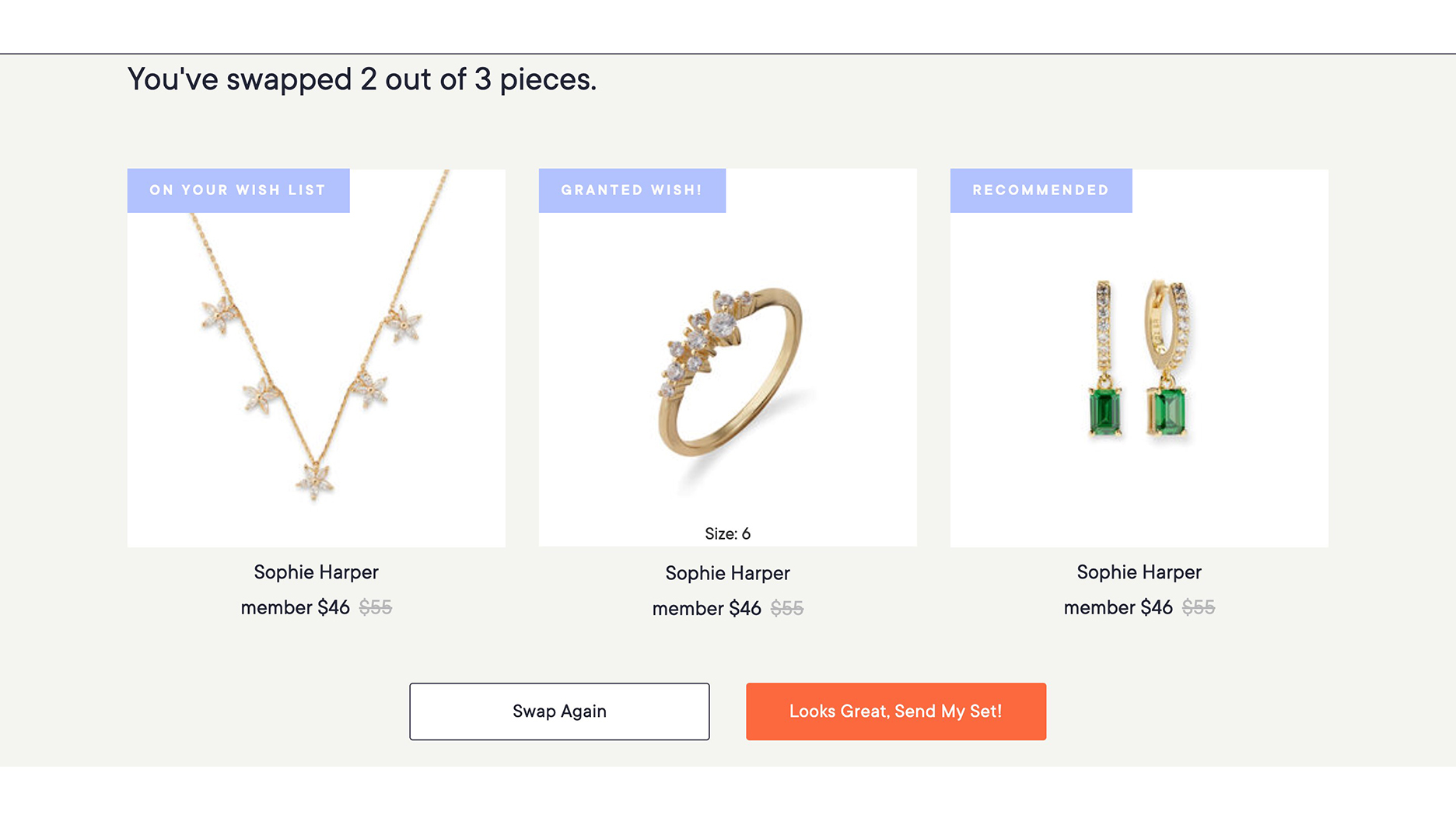
Task: Click the Granted Wish! badge
Action: (x=632, y=191)
